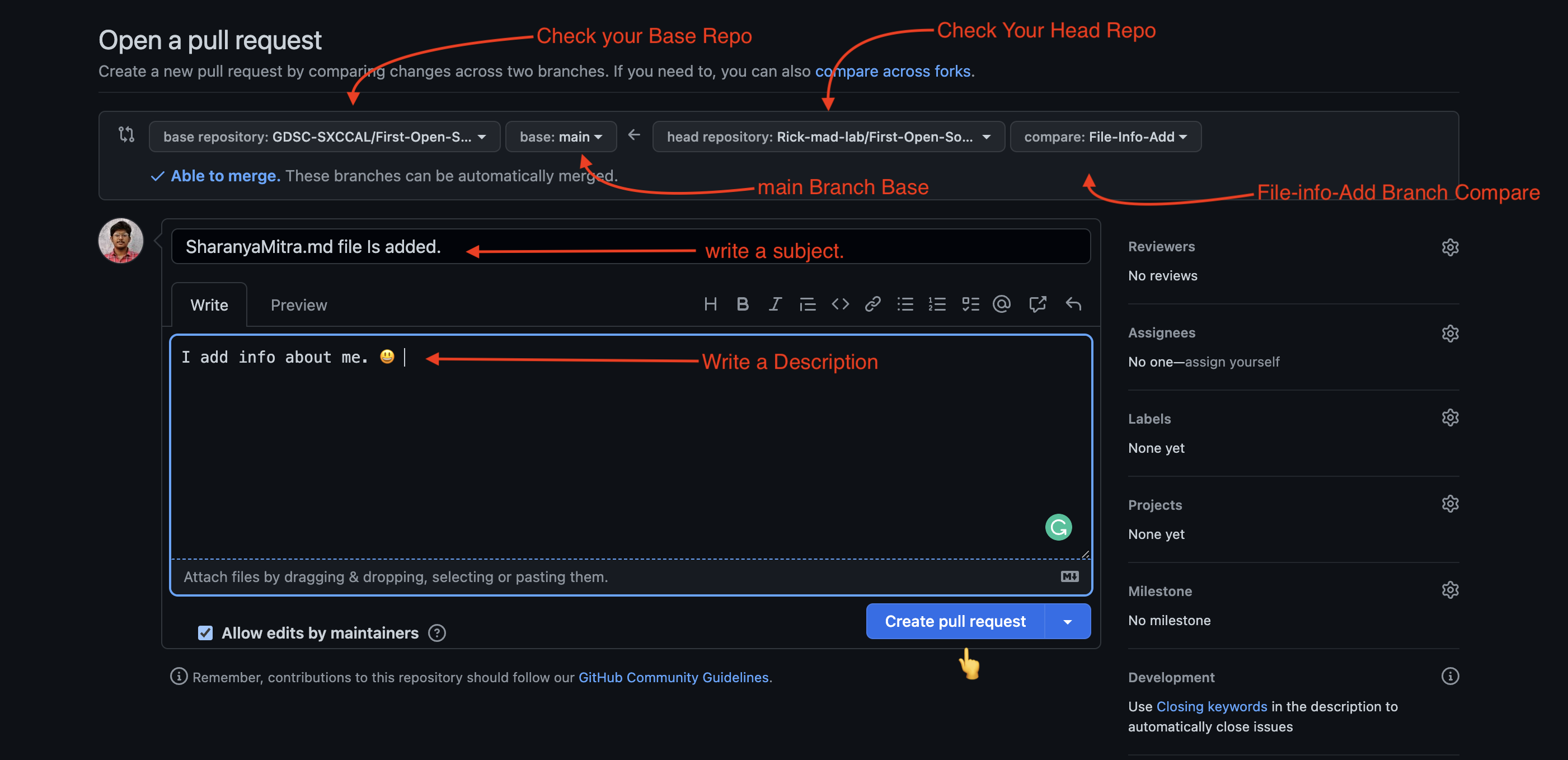Open the base repository dropdown
This screenshot has height=760, width=1568.
pyautogui.click(x=324, y=137)
